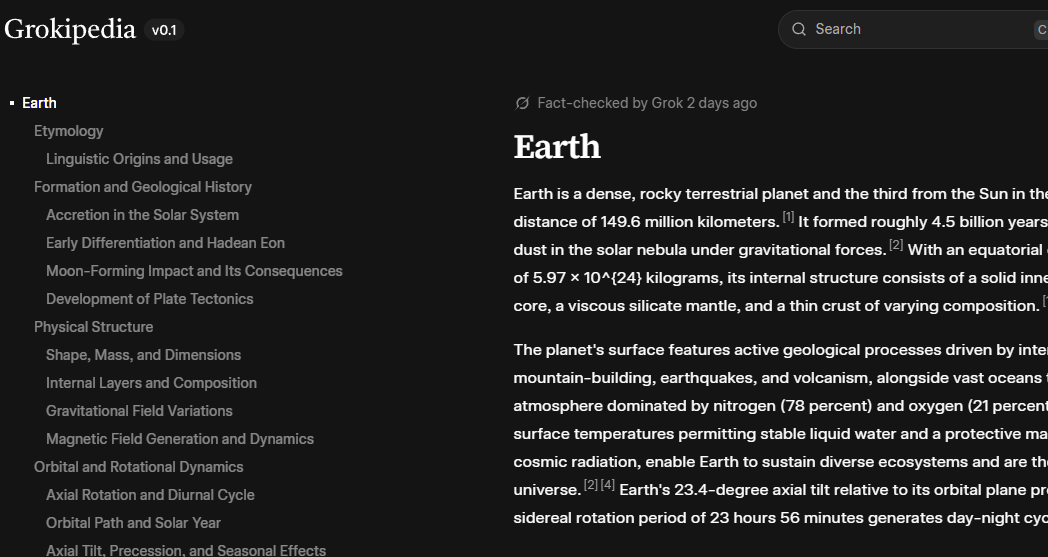Screen dimensions: 1048x557
Task: Navigate to Accretion in the Solar System
Action: (x=142, y=215)
